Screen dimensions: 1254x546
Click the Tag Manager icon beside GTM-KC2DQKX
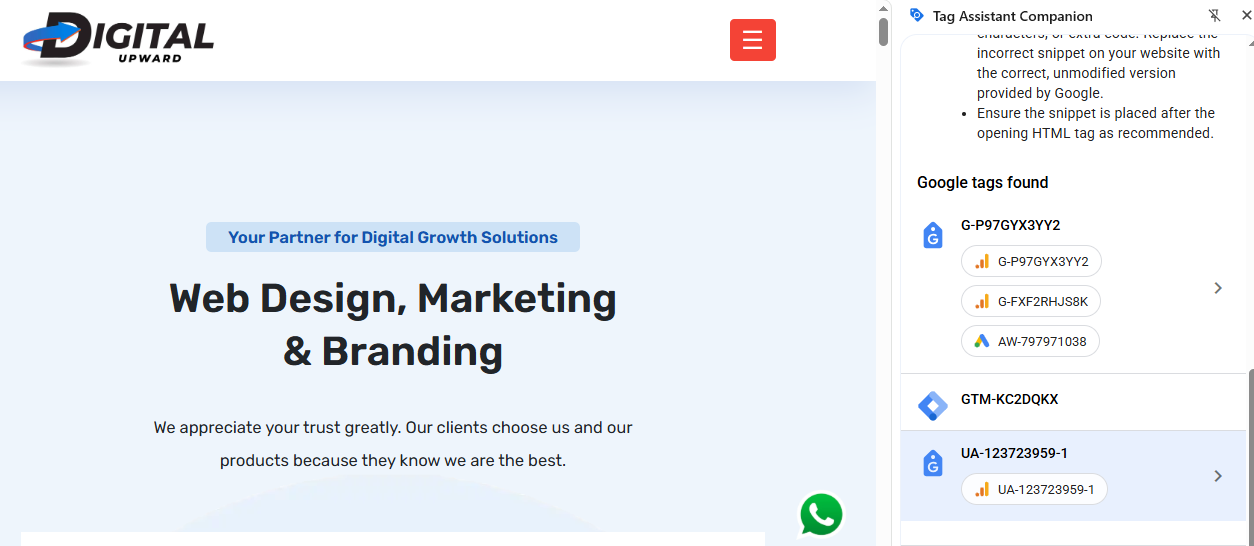932,405
